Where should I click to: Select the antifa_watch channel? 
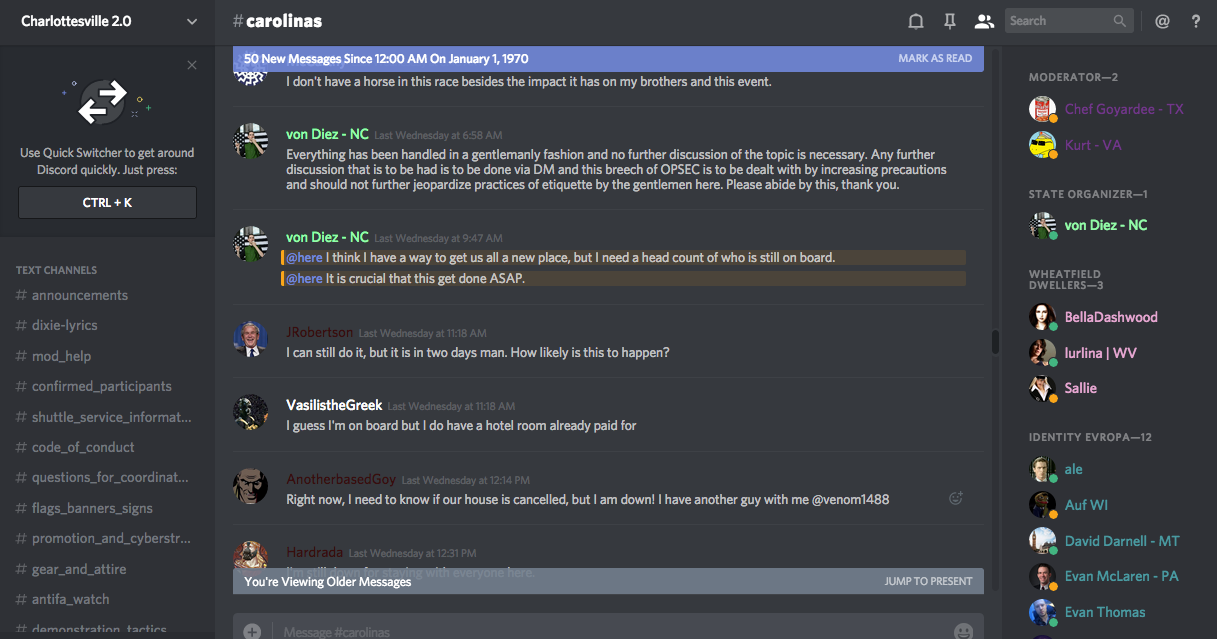click(x=70, y=599)
